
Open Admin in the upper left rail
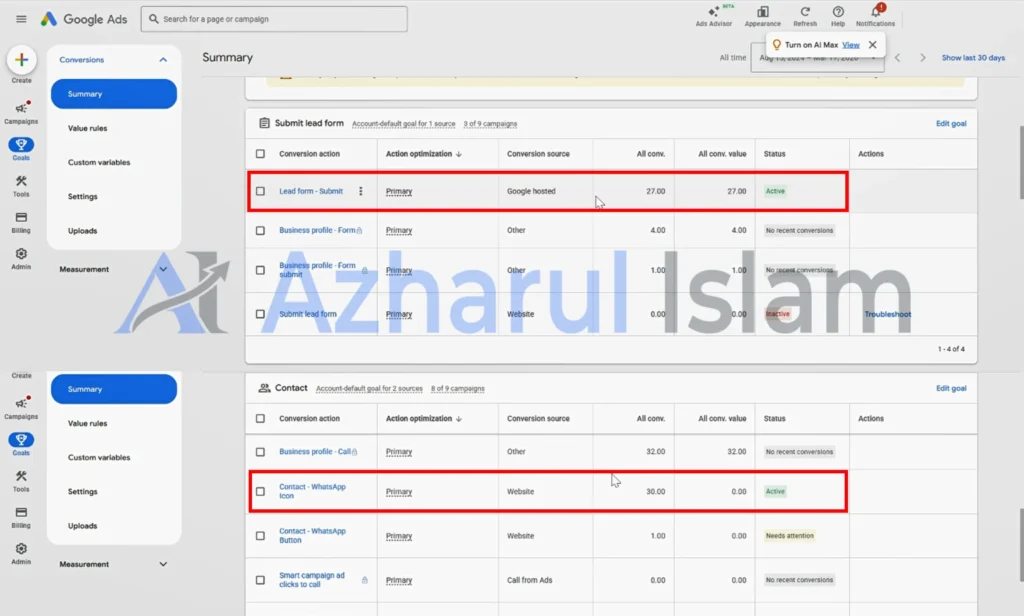coord(21,259)
